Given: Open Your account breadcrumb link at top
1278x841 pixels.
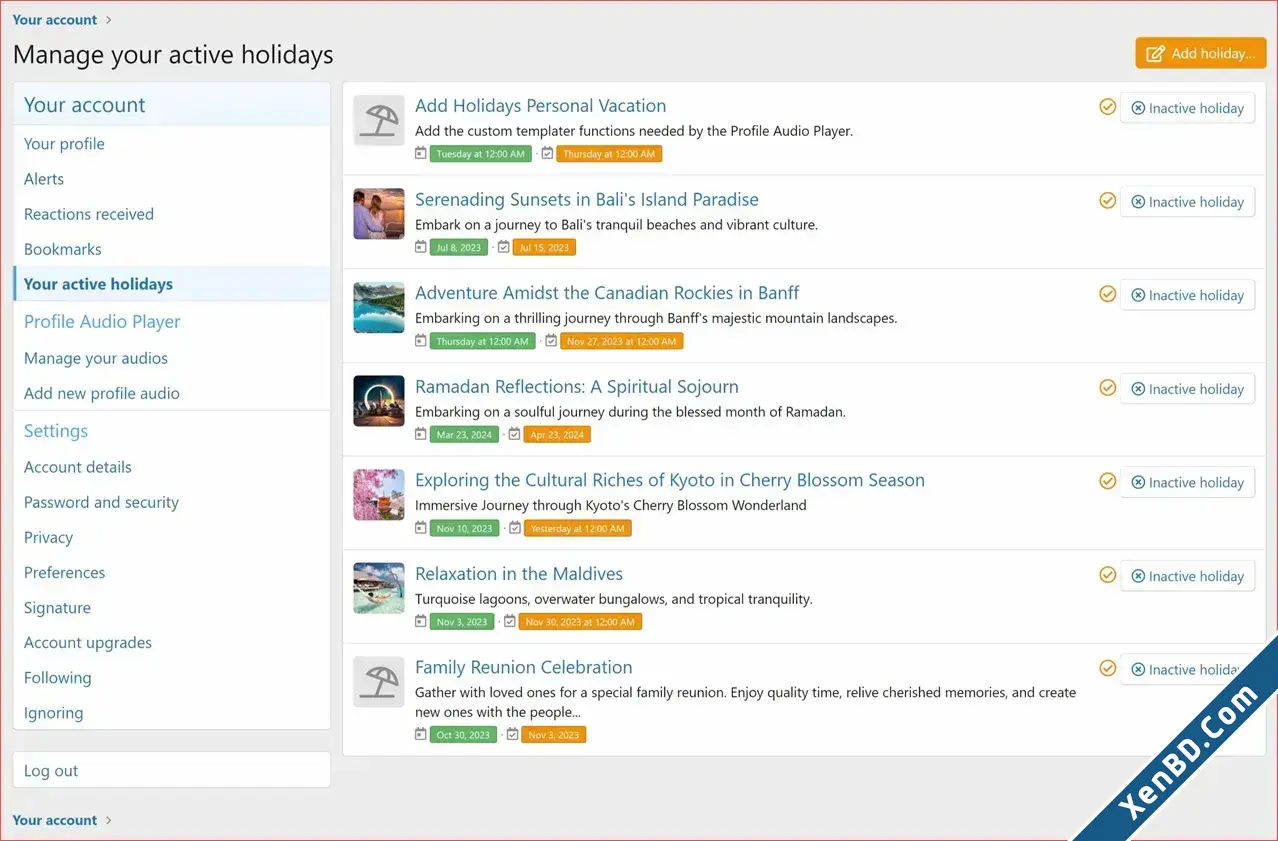Looking at the screenshot, I should click(55, 20).
